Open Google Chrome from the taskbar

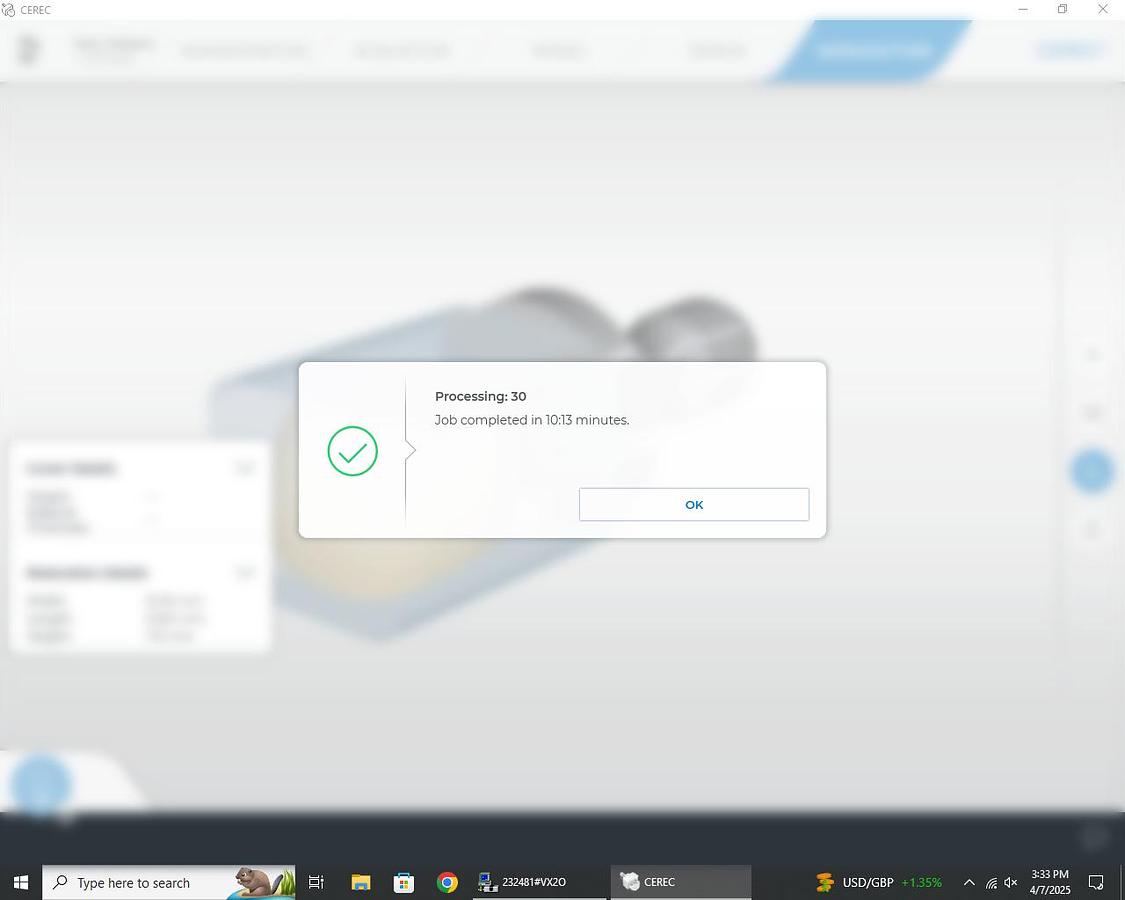tap(447, 882)
